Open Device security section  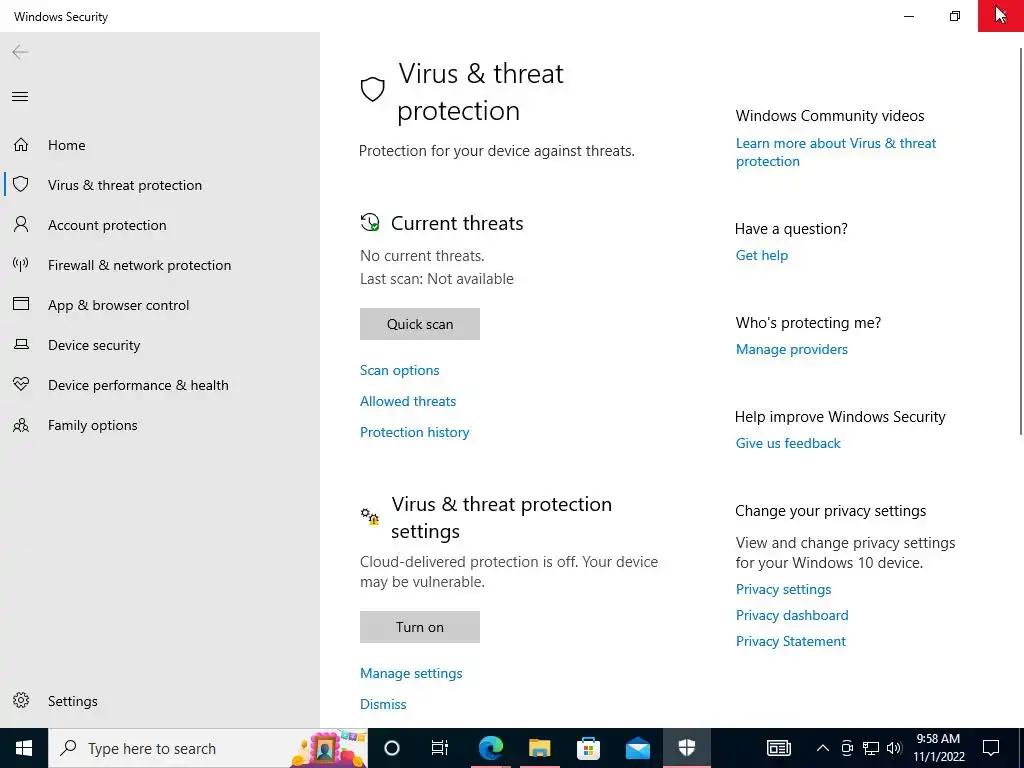click(x=94, y=345)
